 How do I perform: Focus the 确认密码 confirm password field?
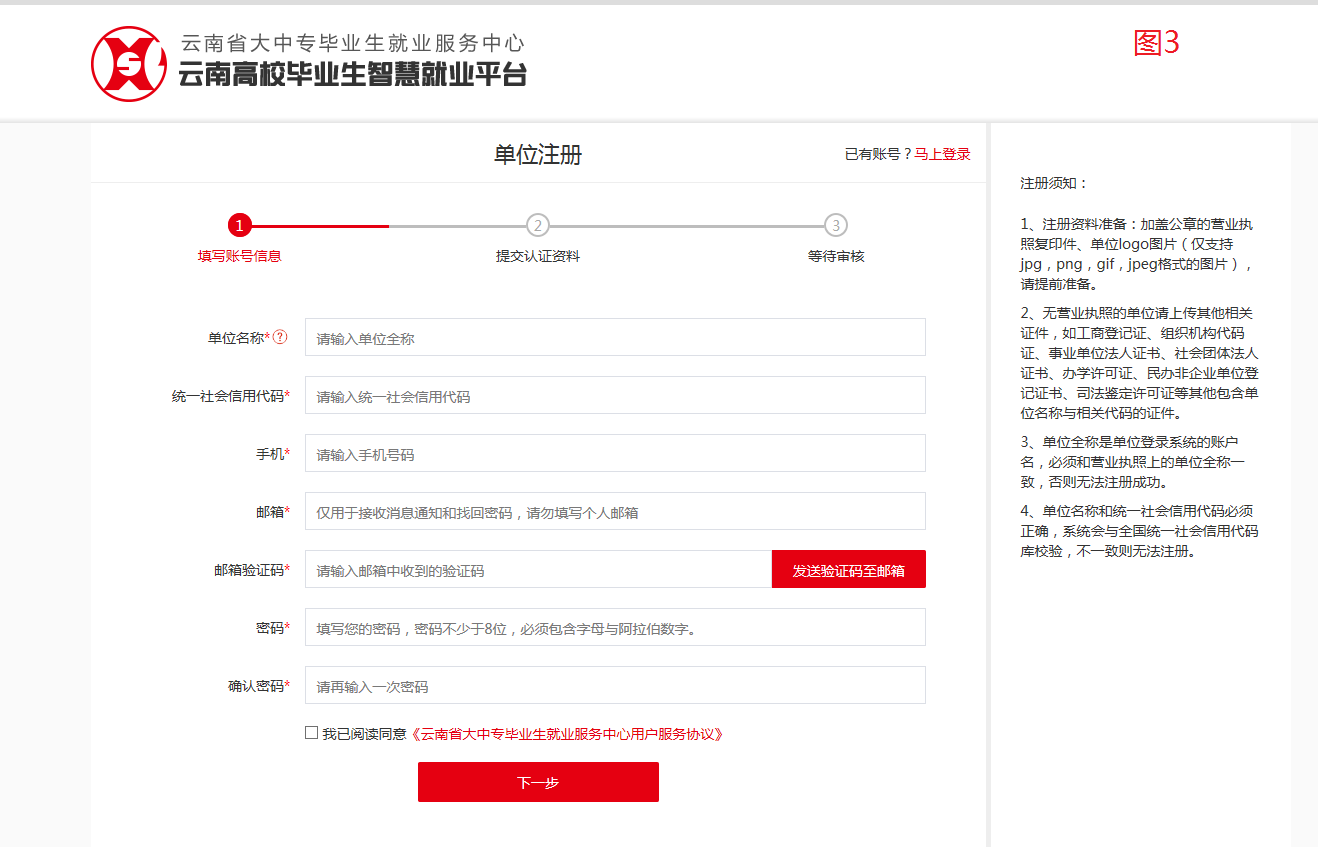(615, 686)
